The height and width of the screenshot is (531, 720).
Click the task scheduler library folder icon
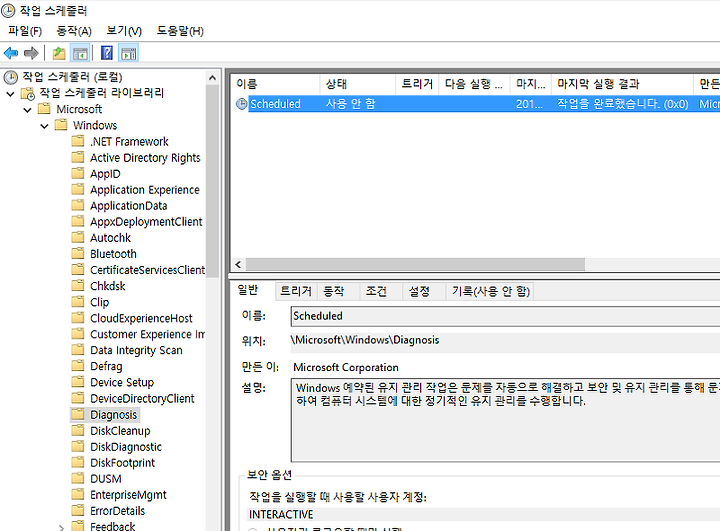click(x=28, y=93)
